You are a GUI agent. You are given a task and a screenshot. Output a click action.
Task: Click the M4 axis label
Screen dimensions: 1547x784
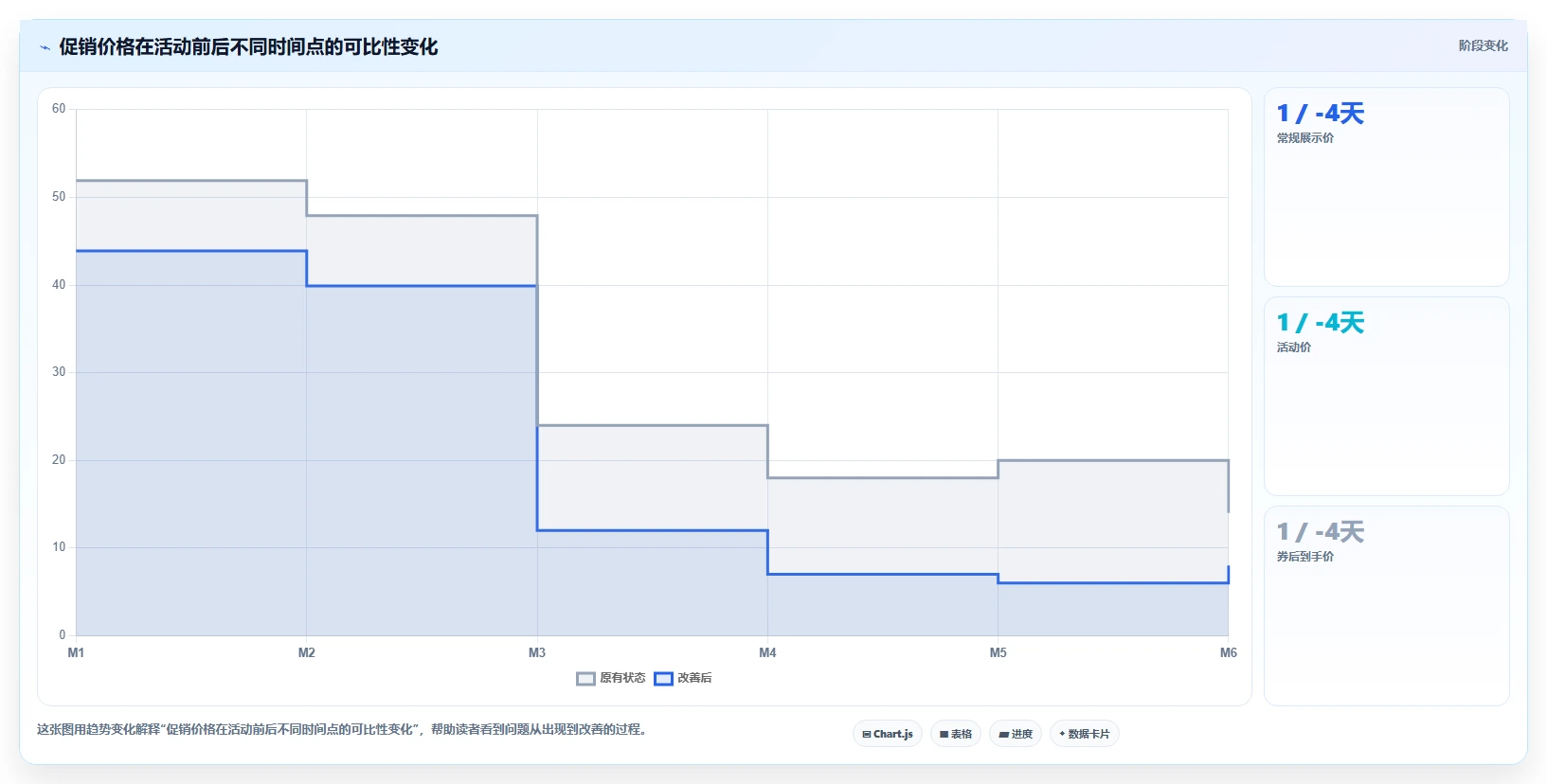click(x=767, y=652)
